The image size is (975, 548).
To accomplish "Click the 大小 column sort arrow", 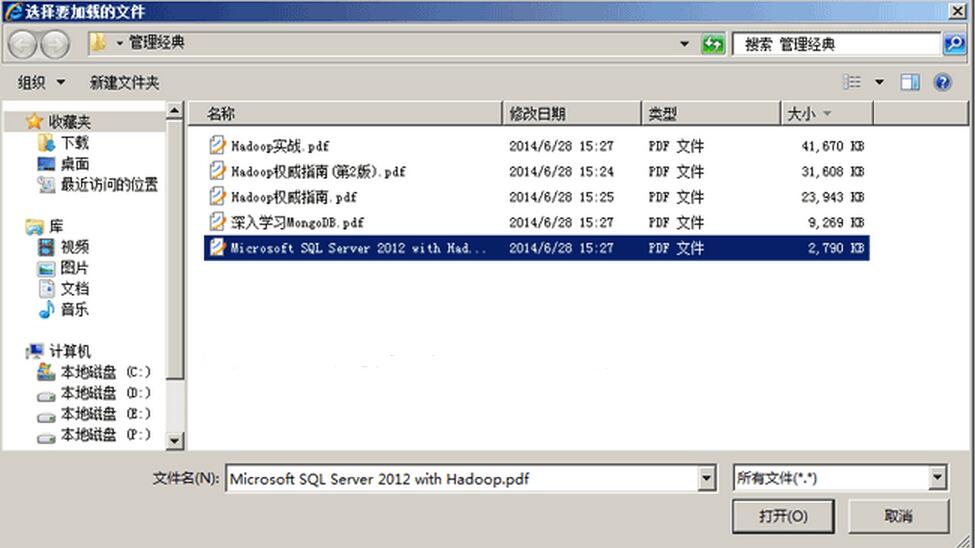I will [x=827, y=113].
